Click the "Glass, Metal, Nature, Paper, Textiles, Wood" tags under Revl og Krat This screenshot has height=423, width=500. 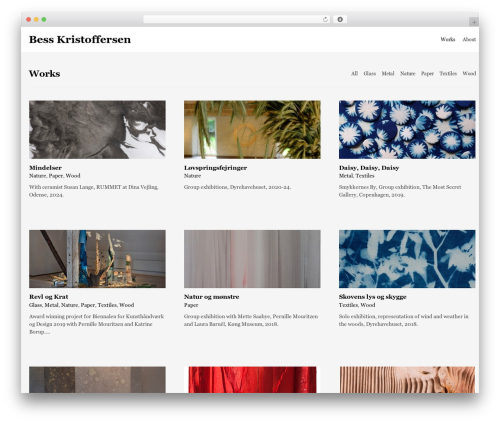82,305
